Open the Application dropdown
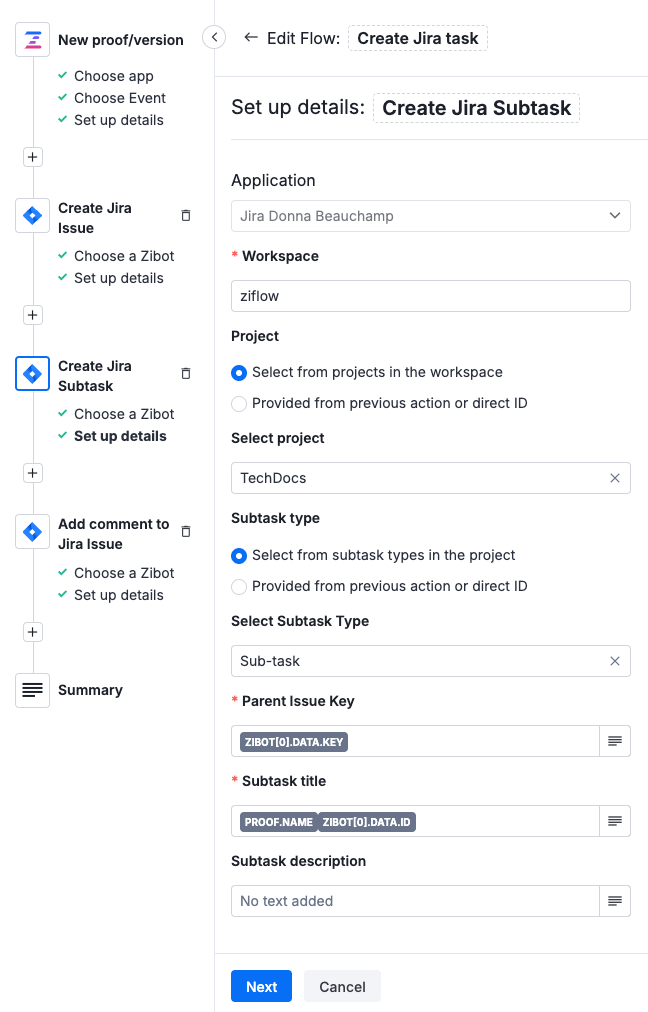Screen dimensions: 648x1012 point(430,216)
